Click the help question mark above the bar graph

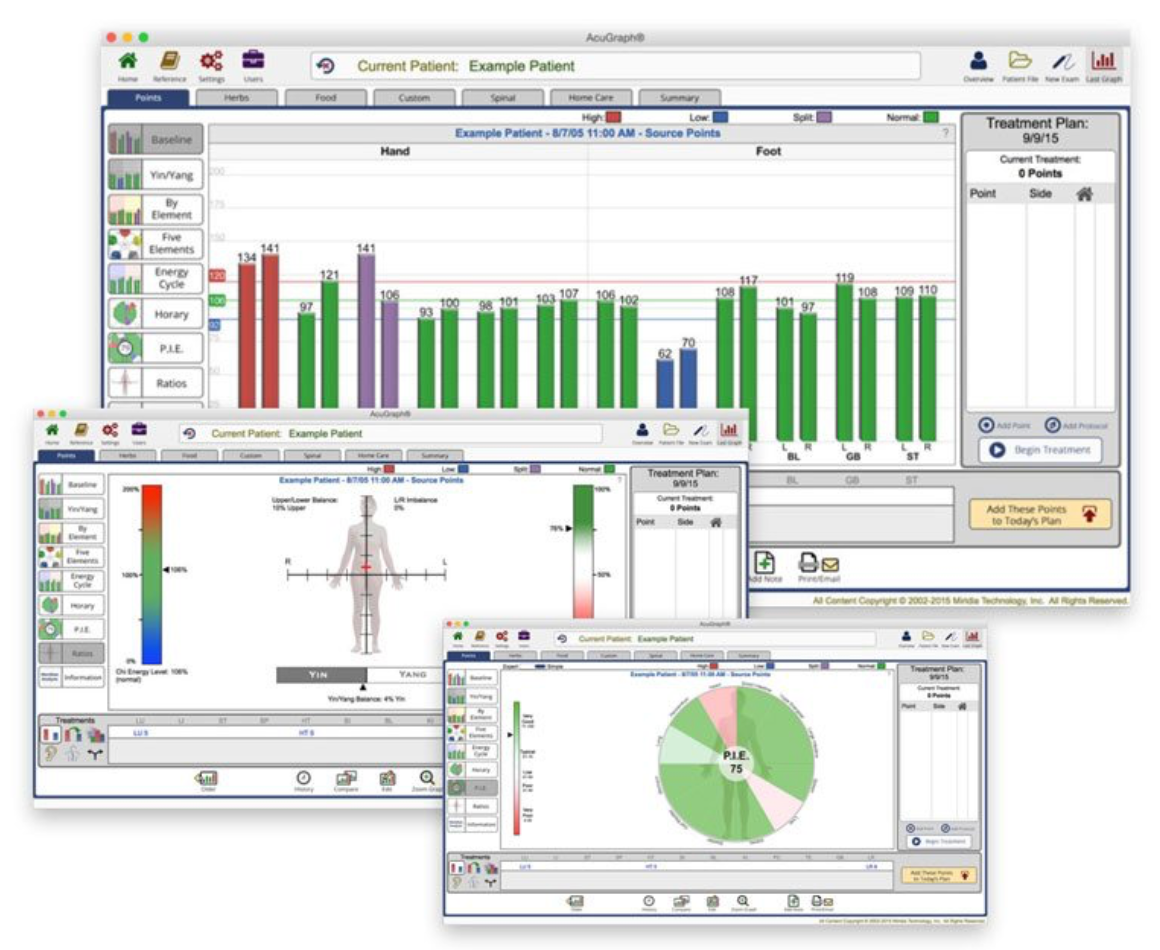(945, 133)
